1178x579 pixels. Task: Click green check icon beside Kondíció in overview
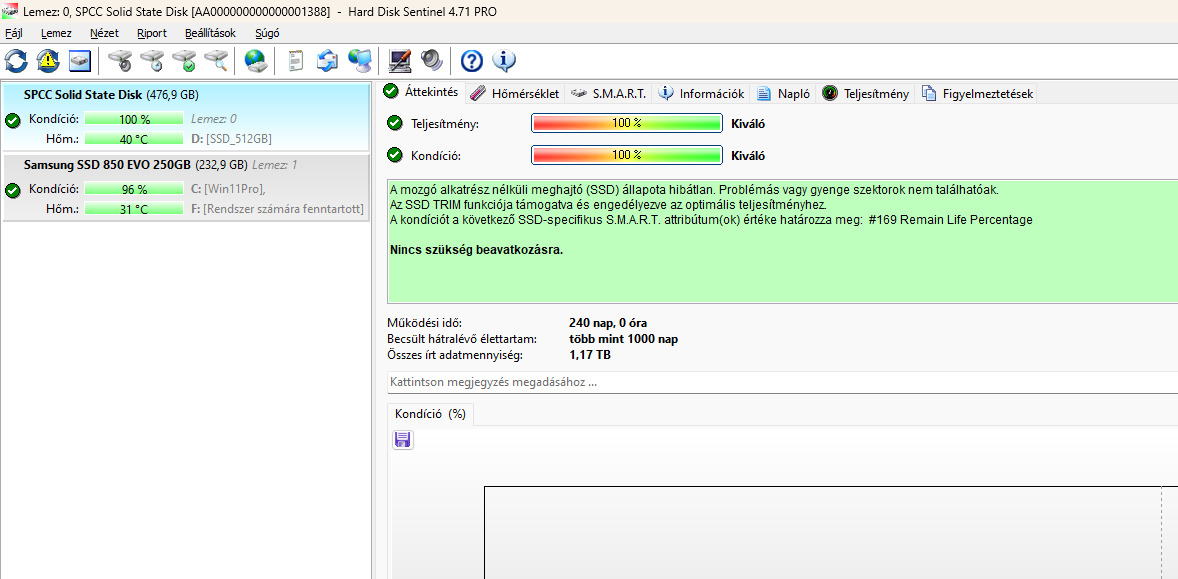click(394, 155)
